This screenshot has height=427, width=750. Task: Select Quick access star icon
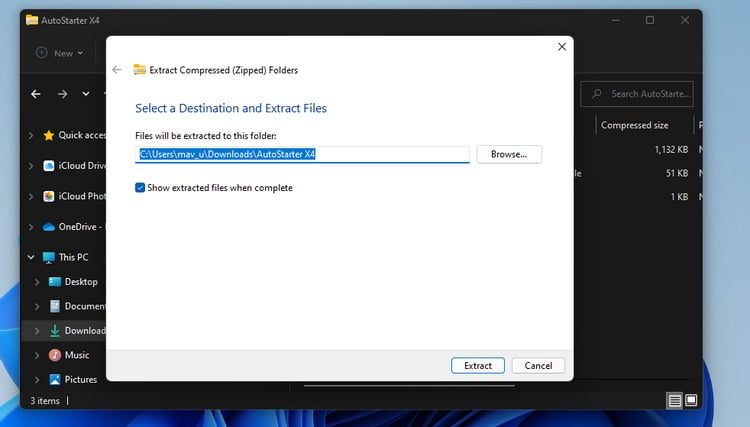coord(48,135)
